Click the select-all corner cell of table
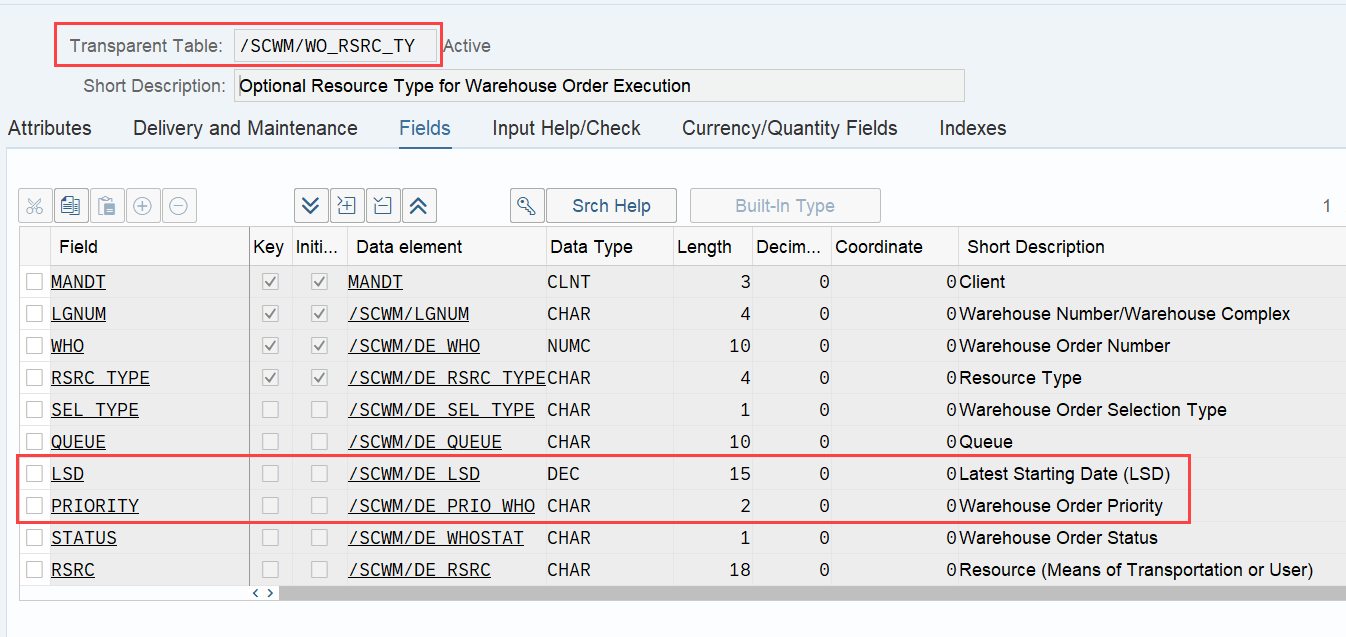The image size is (1346, 637). 35,247
